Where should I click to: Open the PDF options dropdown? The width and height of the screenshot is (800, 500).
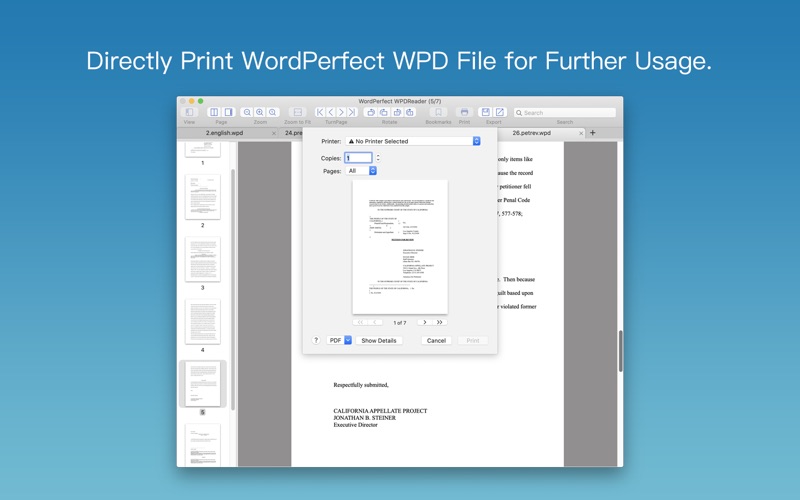[339, 340]
